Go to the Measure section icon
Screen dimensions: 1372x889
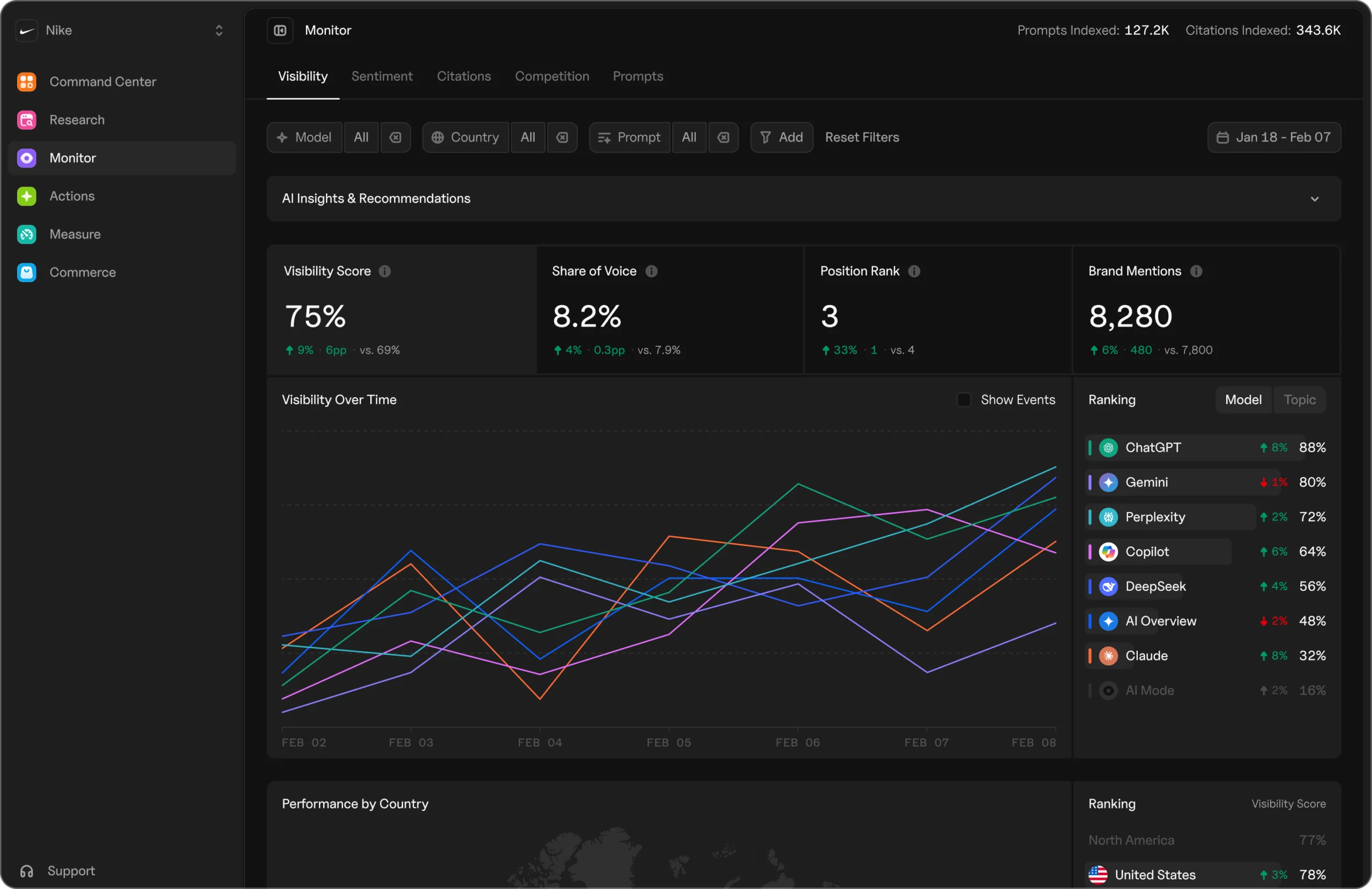coord(26,234)
